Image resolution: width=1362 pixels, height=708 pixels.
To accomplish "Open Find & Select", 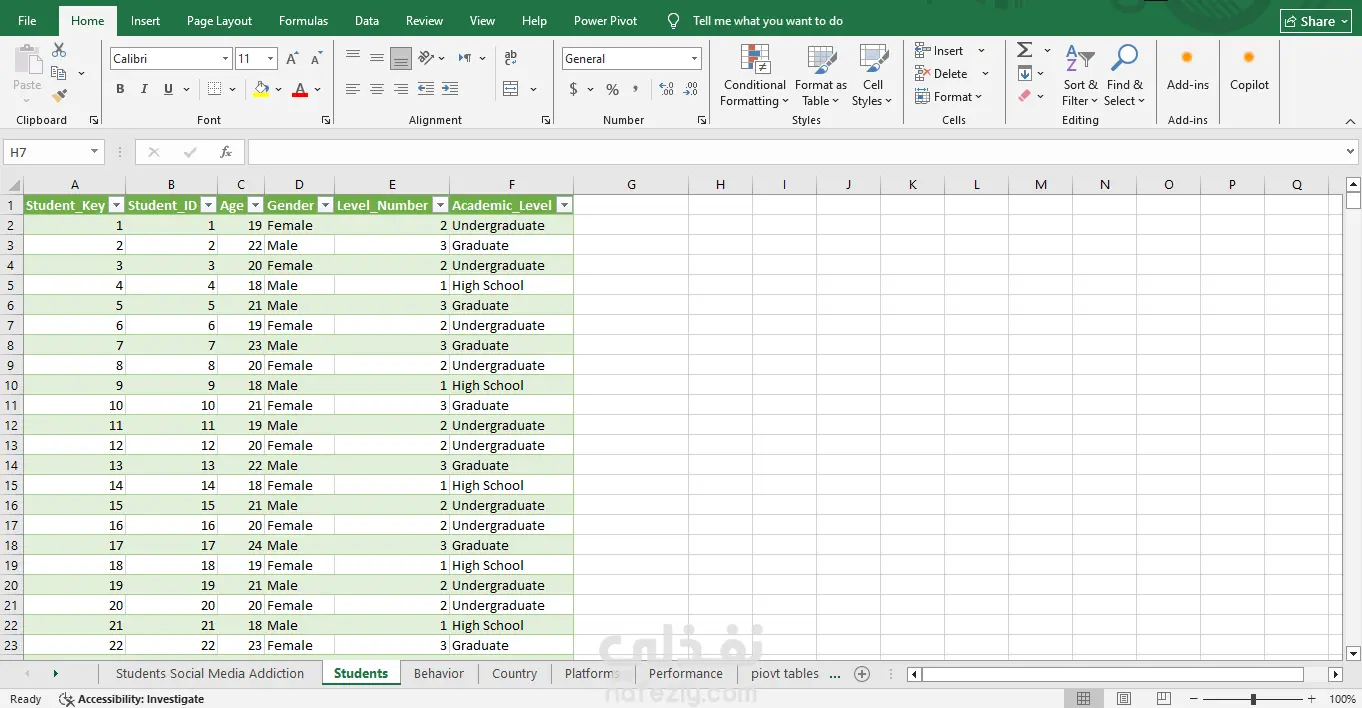I will [x=1124, y=76].
